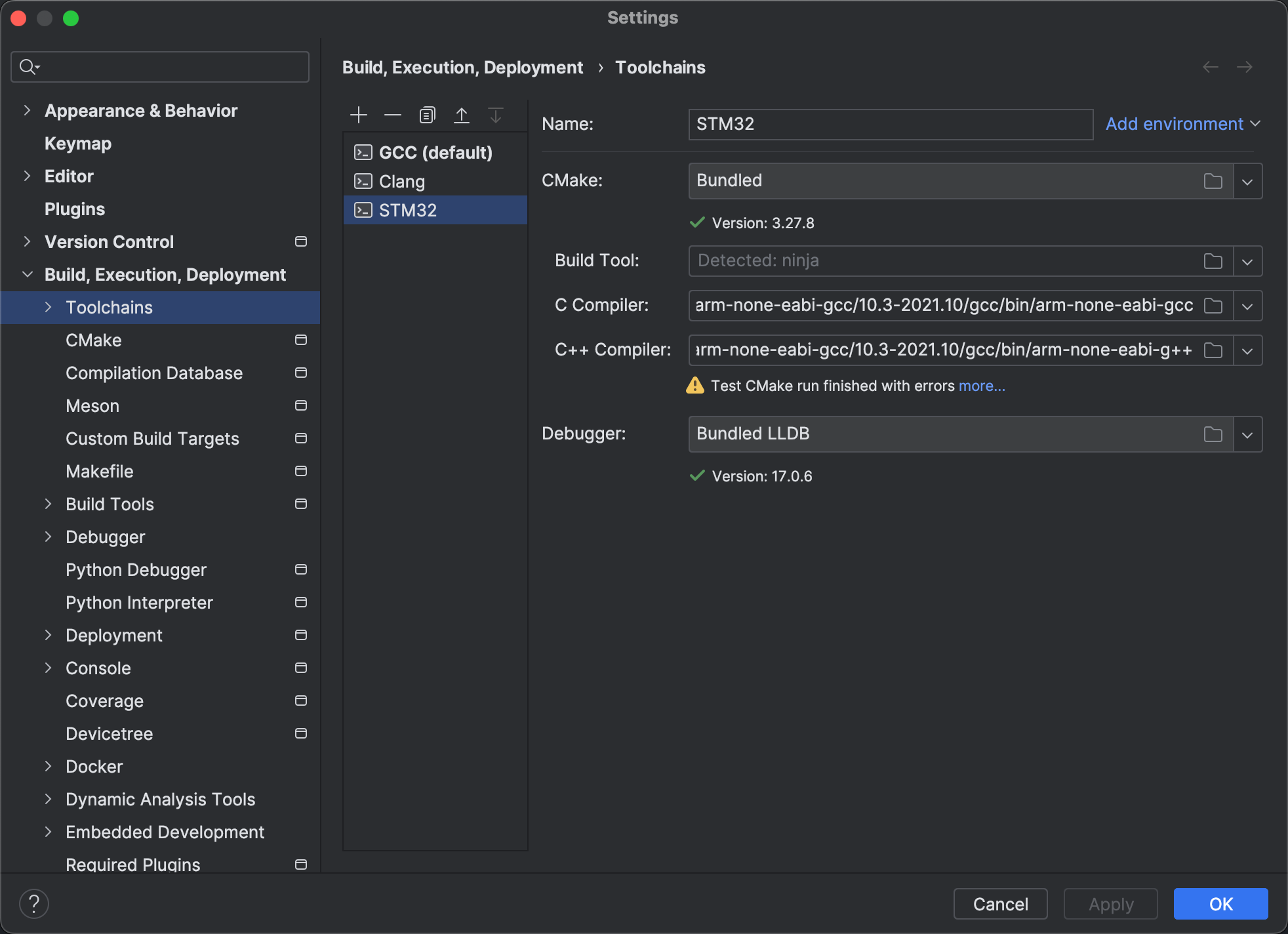Viewport: 1288px width, 934px height.
Task: Expand the Console subtree
Action: click(x=48, y=668)
